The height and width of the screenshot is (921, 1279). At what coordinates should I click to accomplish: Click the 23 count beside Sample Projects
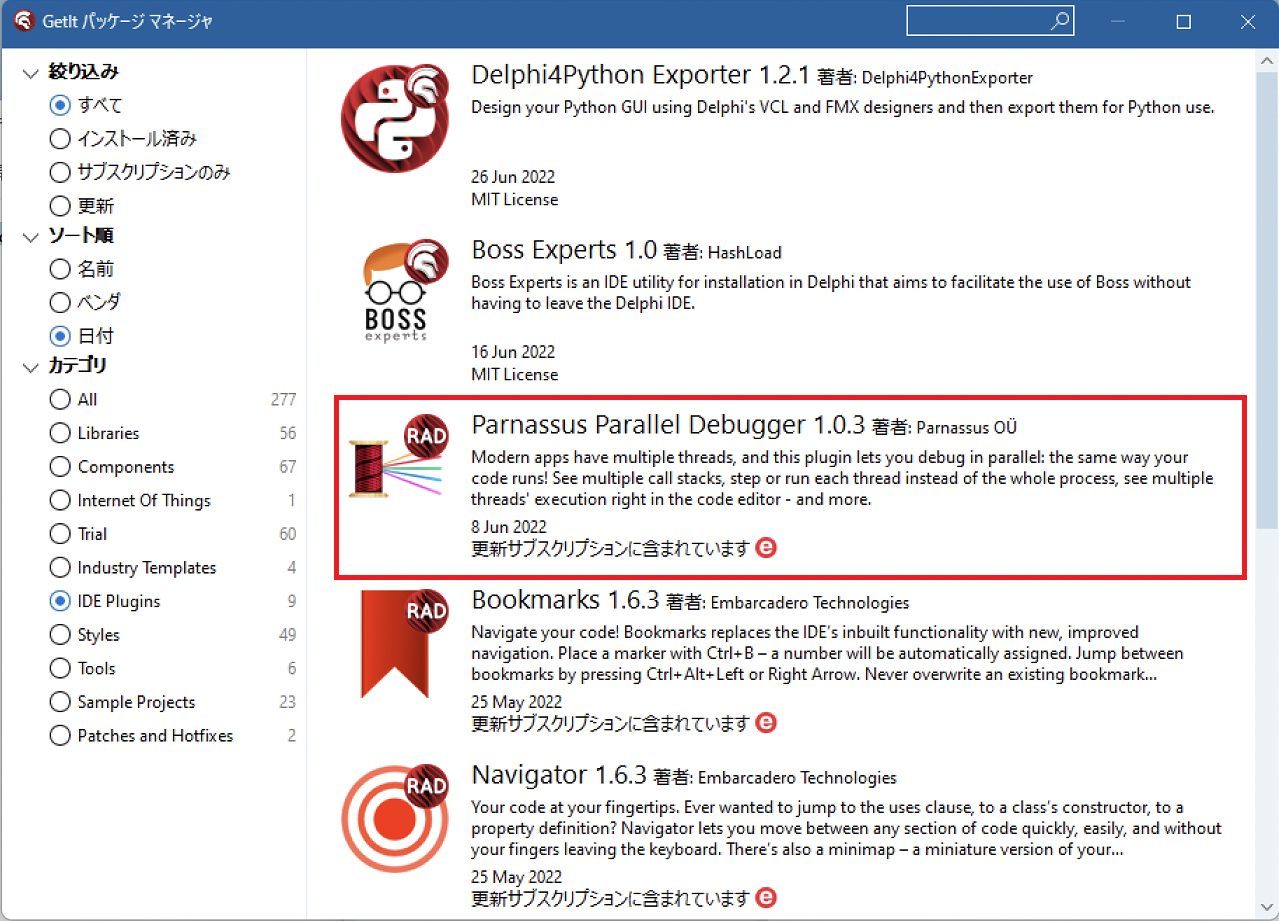coord(288,702)
